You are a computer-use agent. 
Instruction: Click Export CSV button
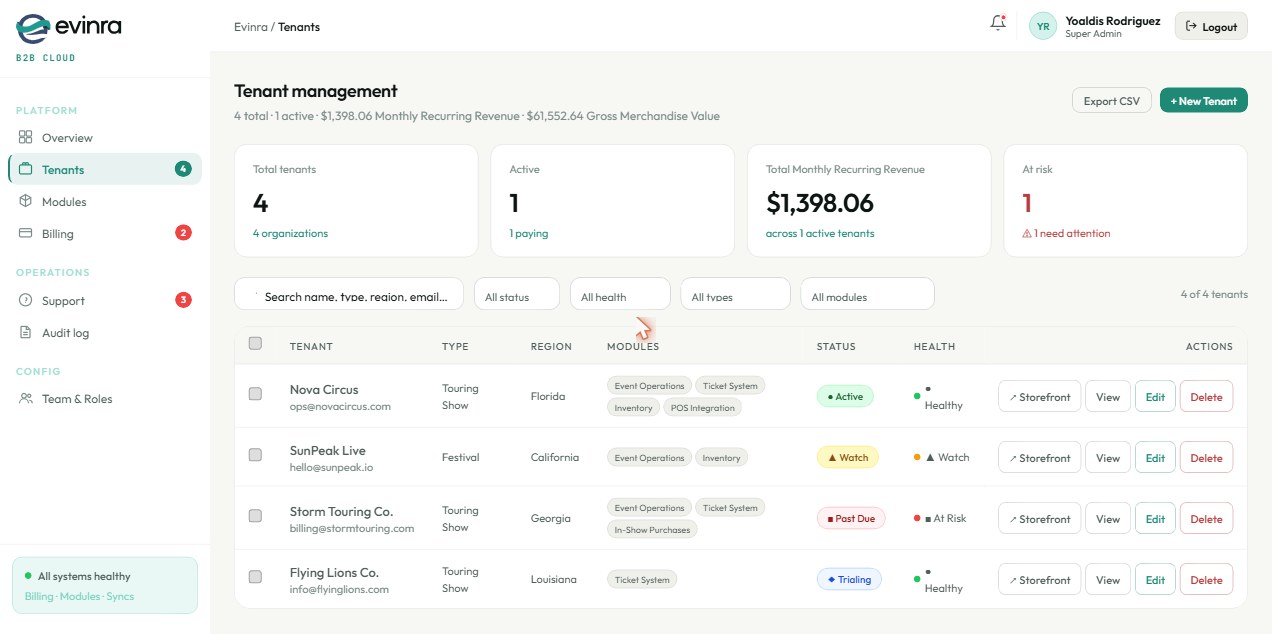pyautogui.click(x=1111, y=101)
